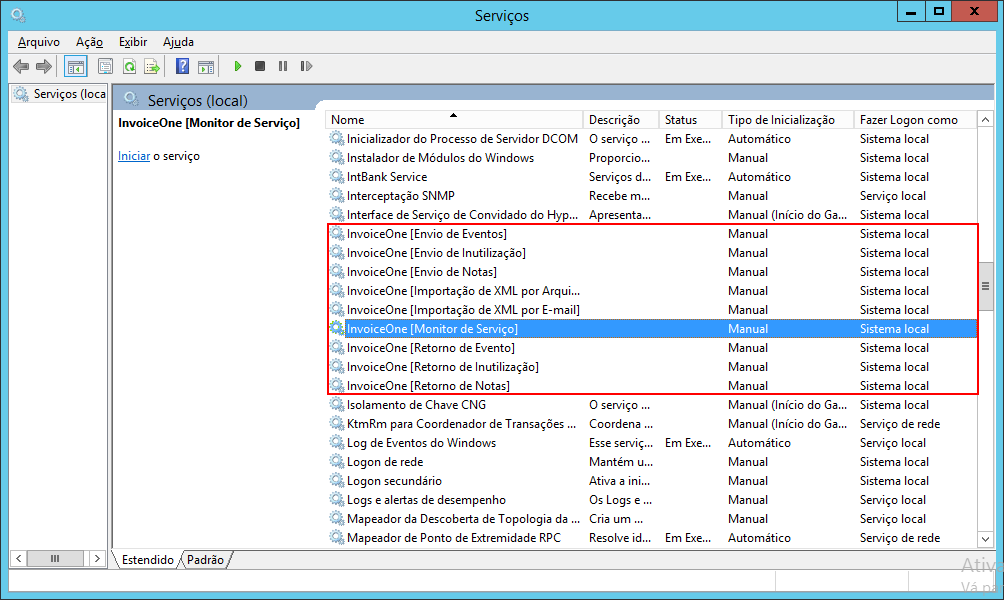Toggle the Show/Hide Action Pane toolbar icon
The width and height of the screenshot is (1004, 600).
[x=206, y=66]
